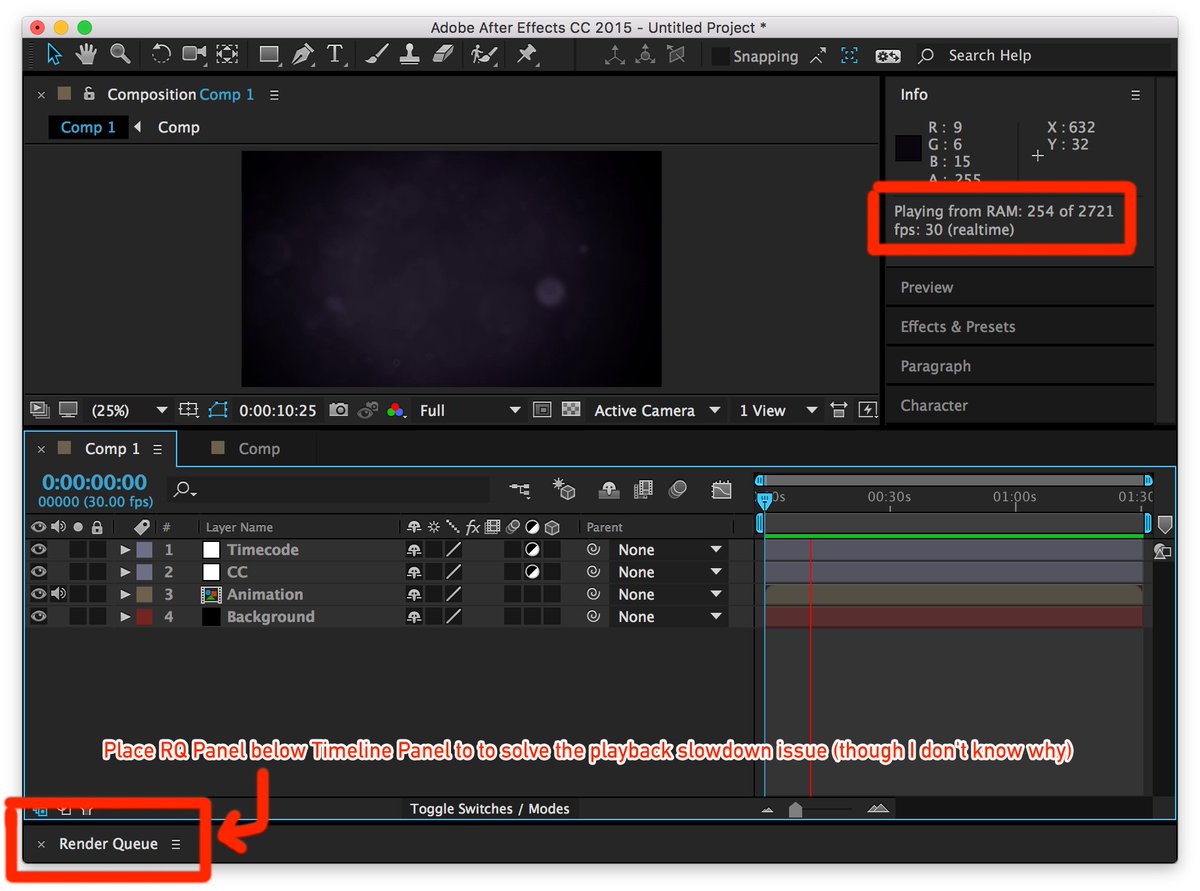Hide the Timecode layer eye
Image resolution: width=1200 pixels, height=891 pixels.
pyautogui.click(x=38, y=550)
